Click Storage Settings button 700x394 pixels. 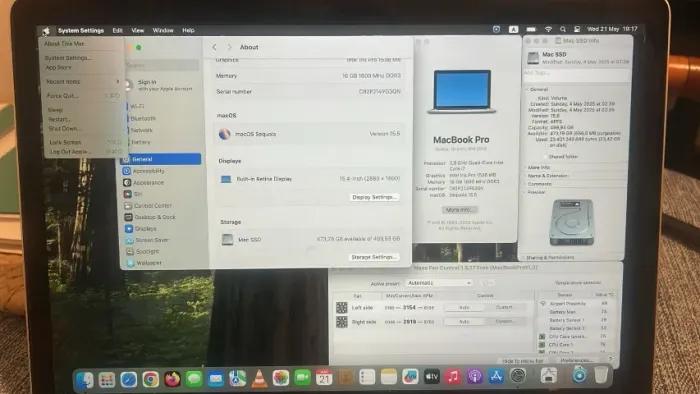(374, 257)
